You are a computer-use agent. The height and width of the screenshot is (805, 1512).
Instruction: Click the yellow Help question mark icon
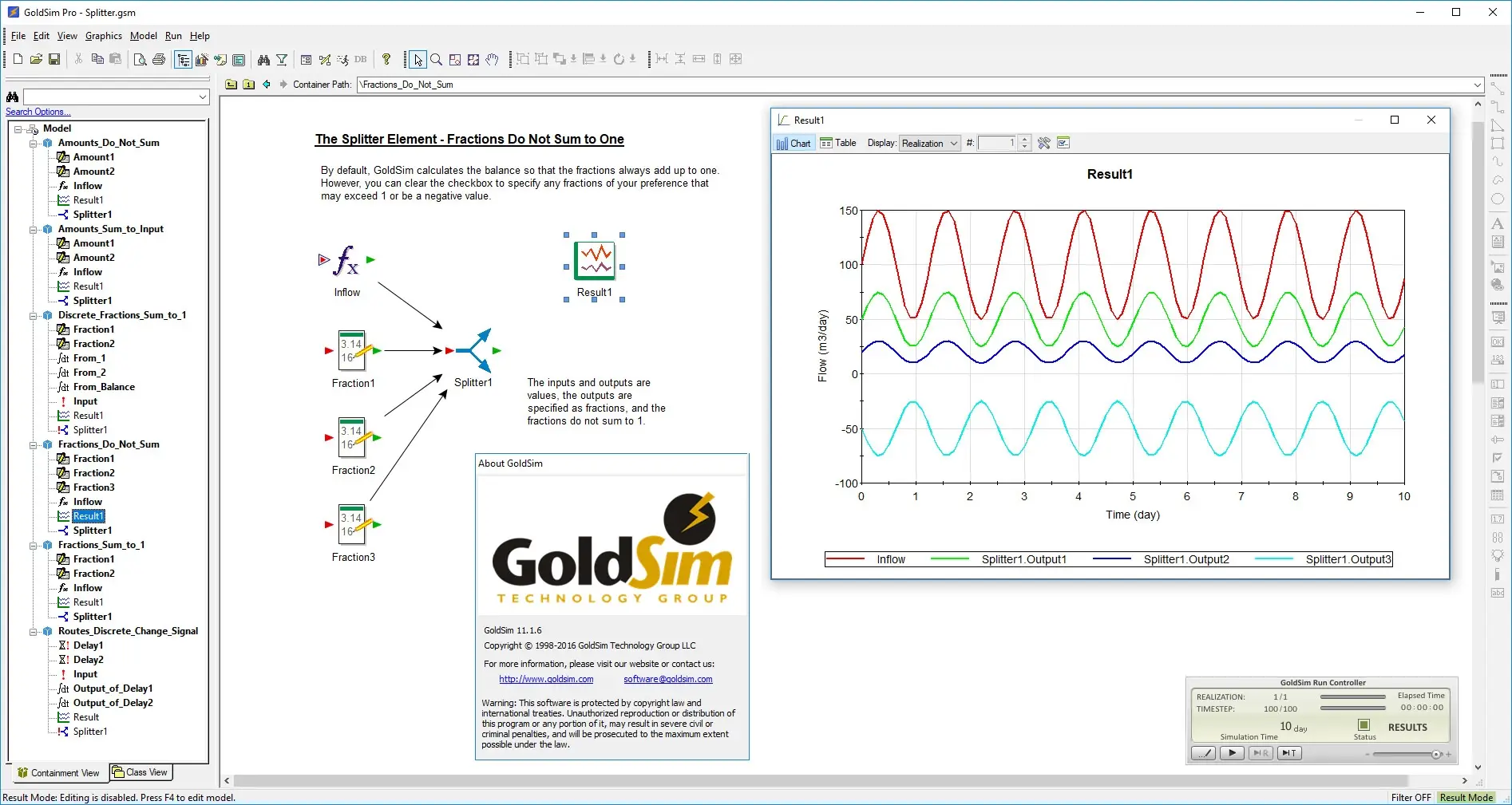[386, 59]
